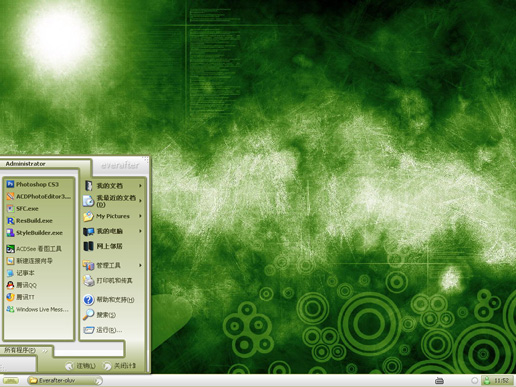Click the log off (L) button

(x=81, y=366)
